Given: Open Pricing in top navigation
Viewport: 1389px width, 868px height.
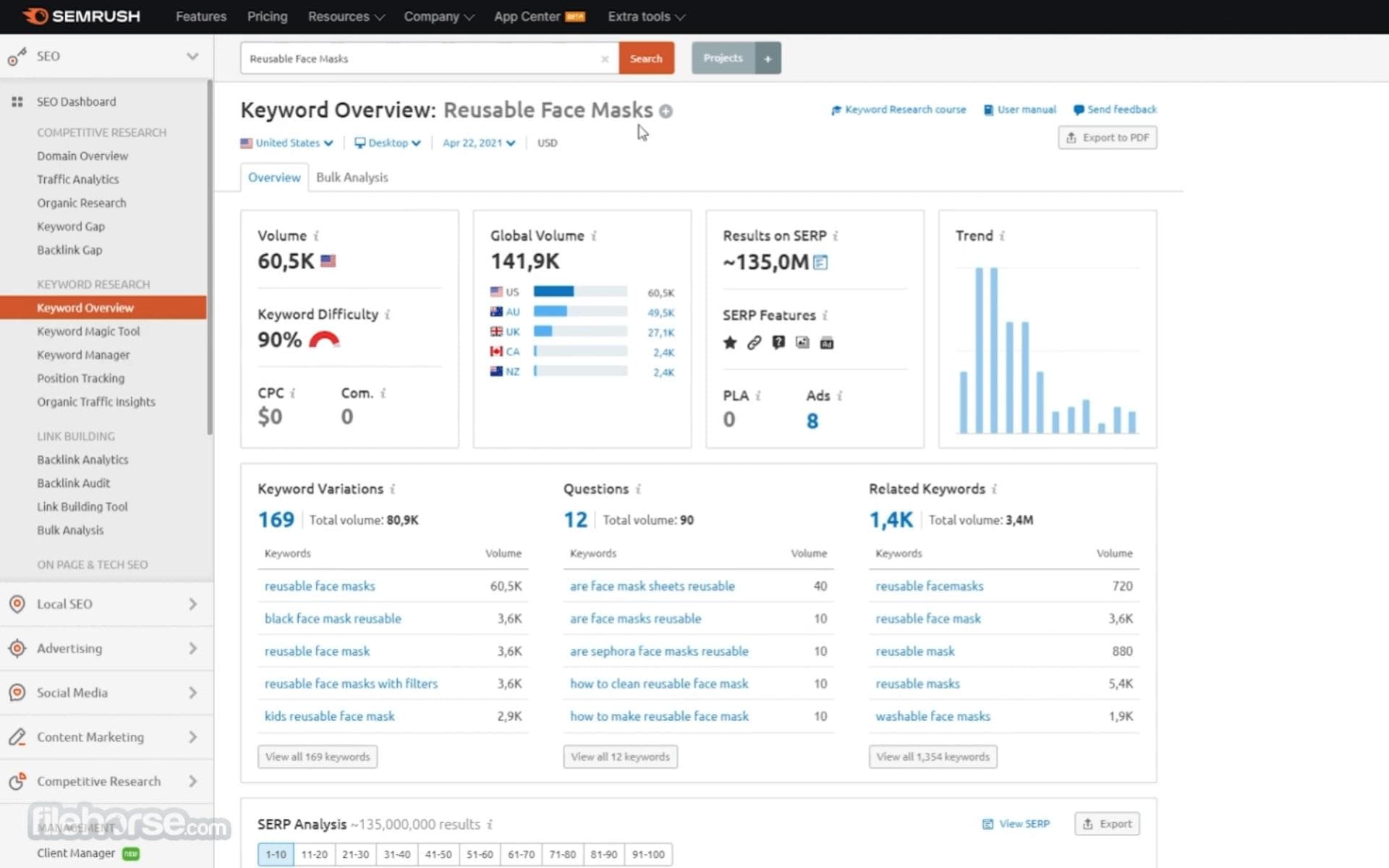Looking at the screenshot, I should pos(267,17).
